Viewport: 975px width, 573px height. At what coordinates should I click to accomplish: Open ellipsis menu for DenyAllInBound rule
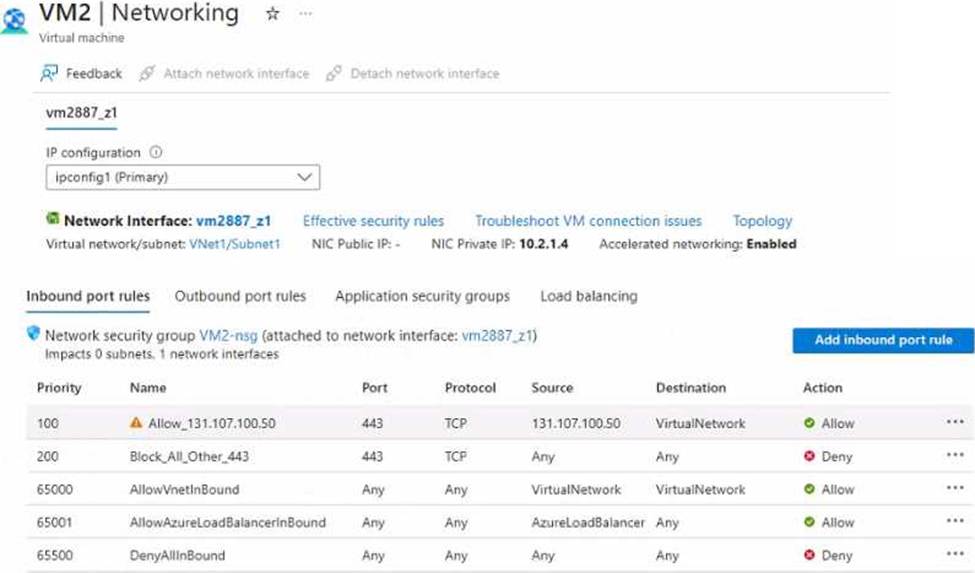pos(954,555)
